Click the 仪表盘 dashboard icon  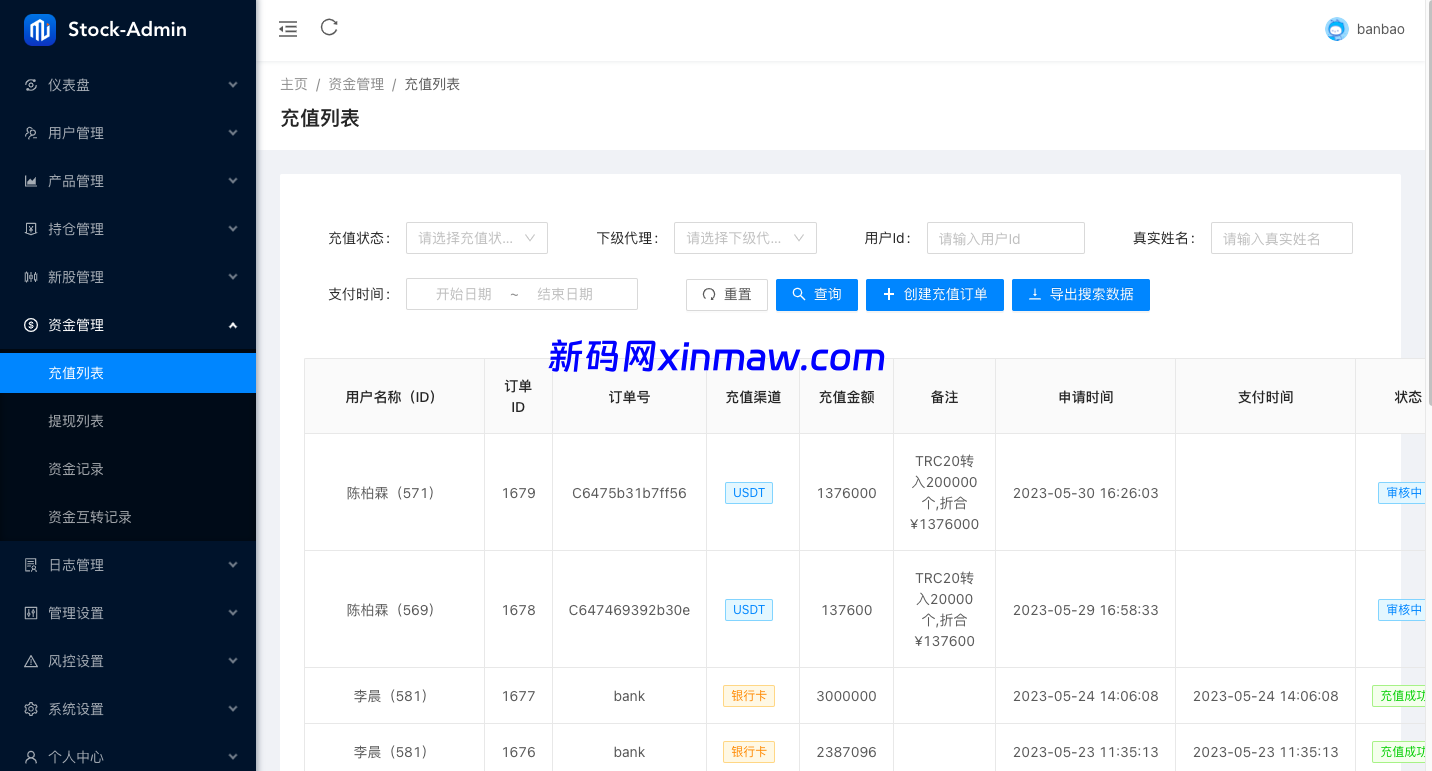[31, 85]
